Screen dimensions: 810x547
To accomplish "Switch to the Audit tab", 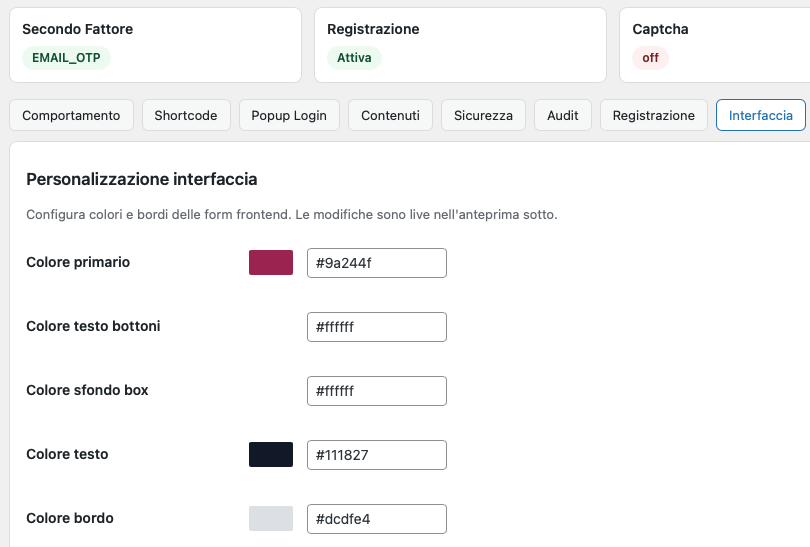I will tap(562, 115).
